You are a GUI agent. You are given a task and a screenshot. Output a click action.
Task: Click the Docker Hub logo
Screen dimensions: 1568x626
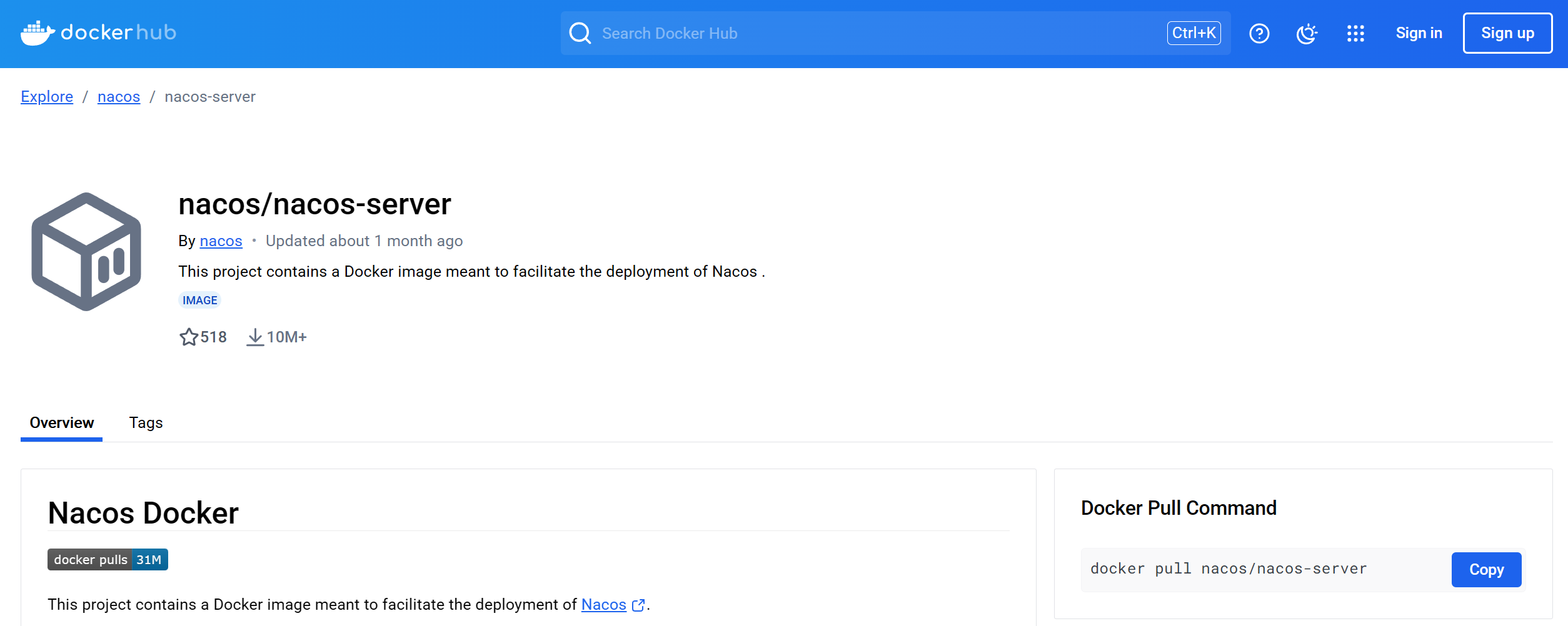98,32
